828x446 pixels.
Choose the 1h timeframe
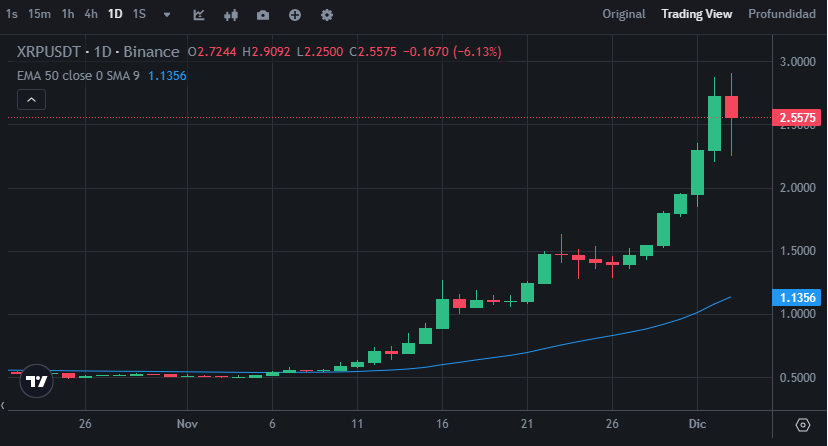click(x=68, y=14)
